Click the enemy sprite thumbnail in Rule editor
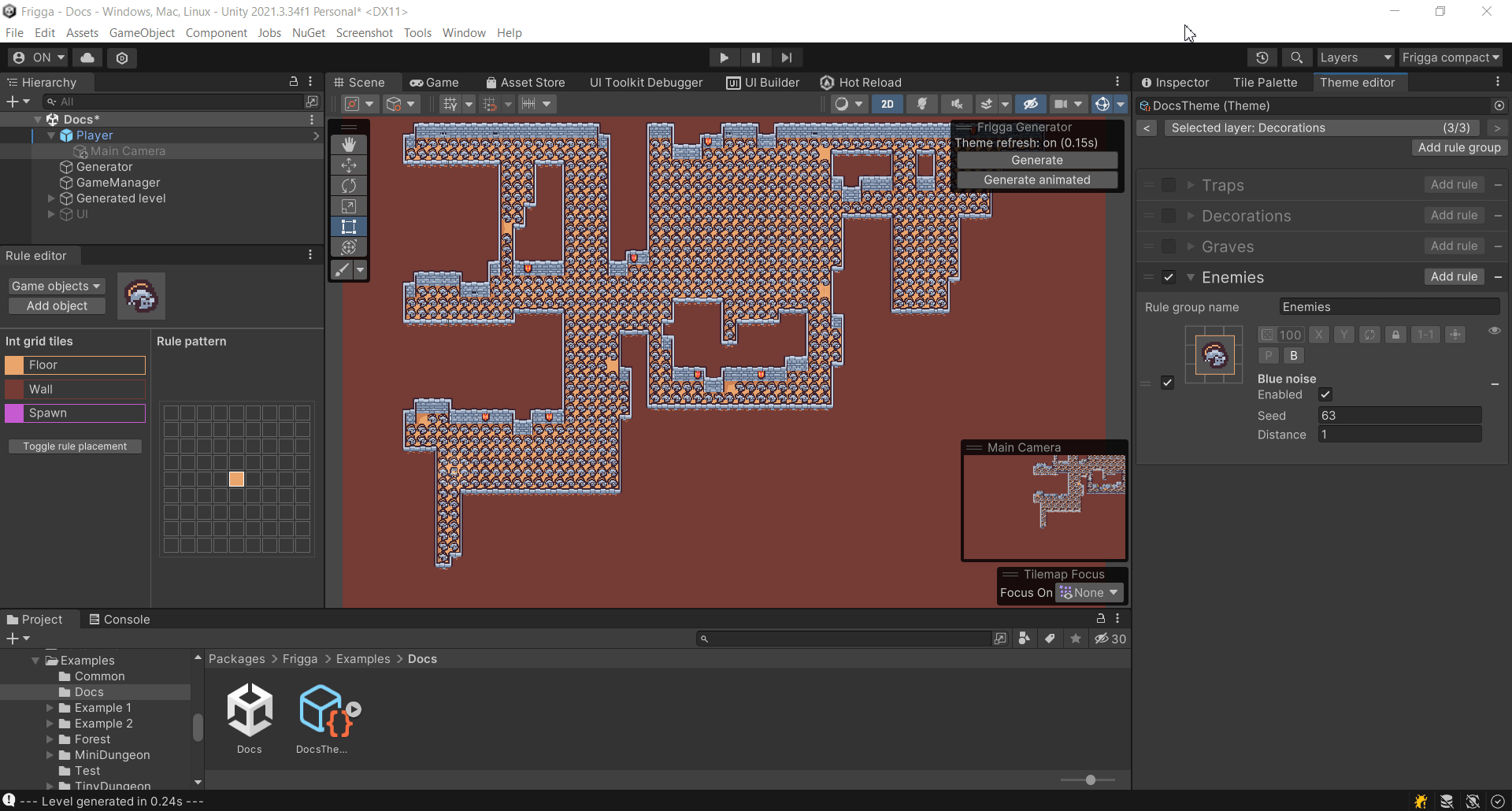 point(142,296)
